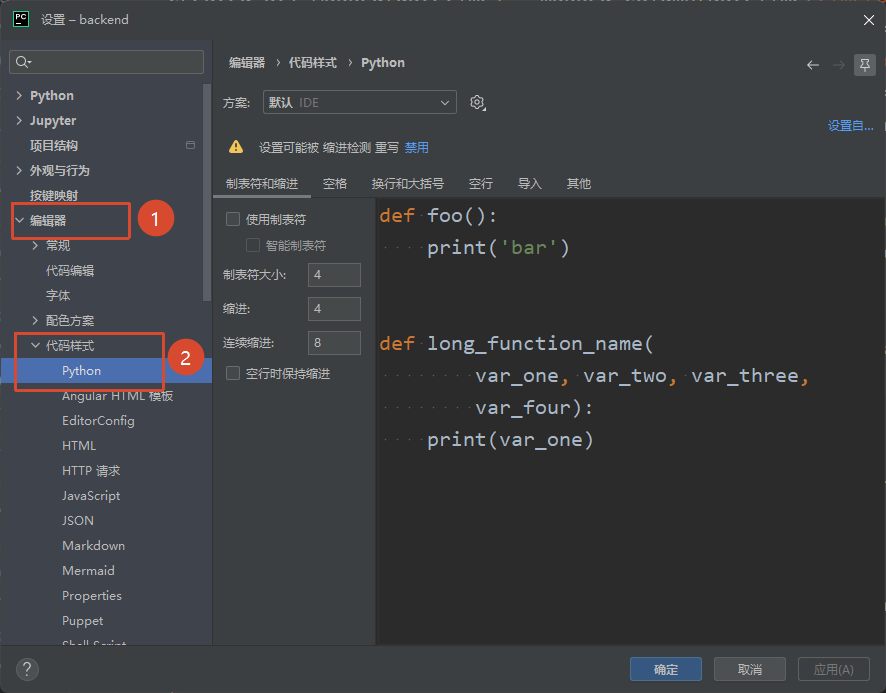Switch to the 其他 tab
Screen dimensions: 886x693
(579, 184)
